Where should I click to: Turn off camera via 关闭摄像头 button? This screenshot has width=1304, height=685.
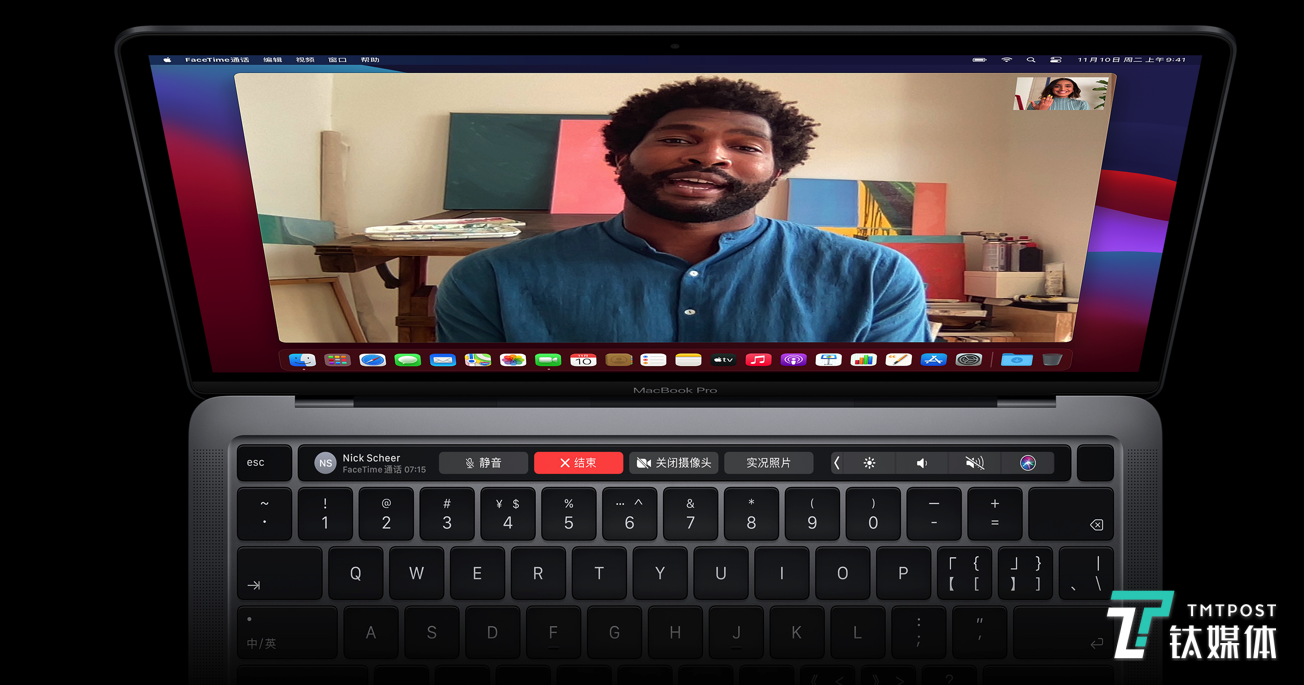(x=673, y=463)
